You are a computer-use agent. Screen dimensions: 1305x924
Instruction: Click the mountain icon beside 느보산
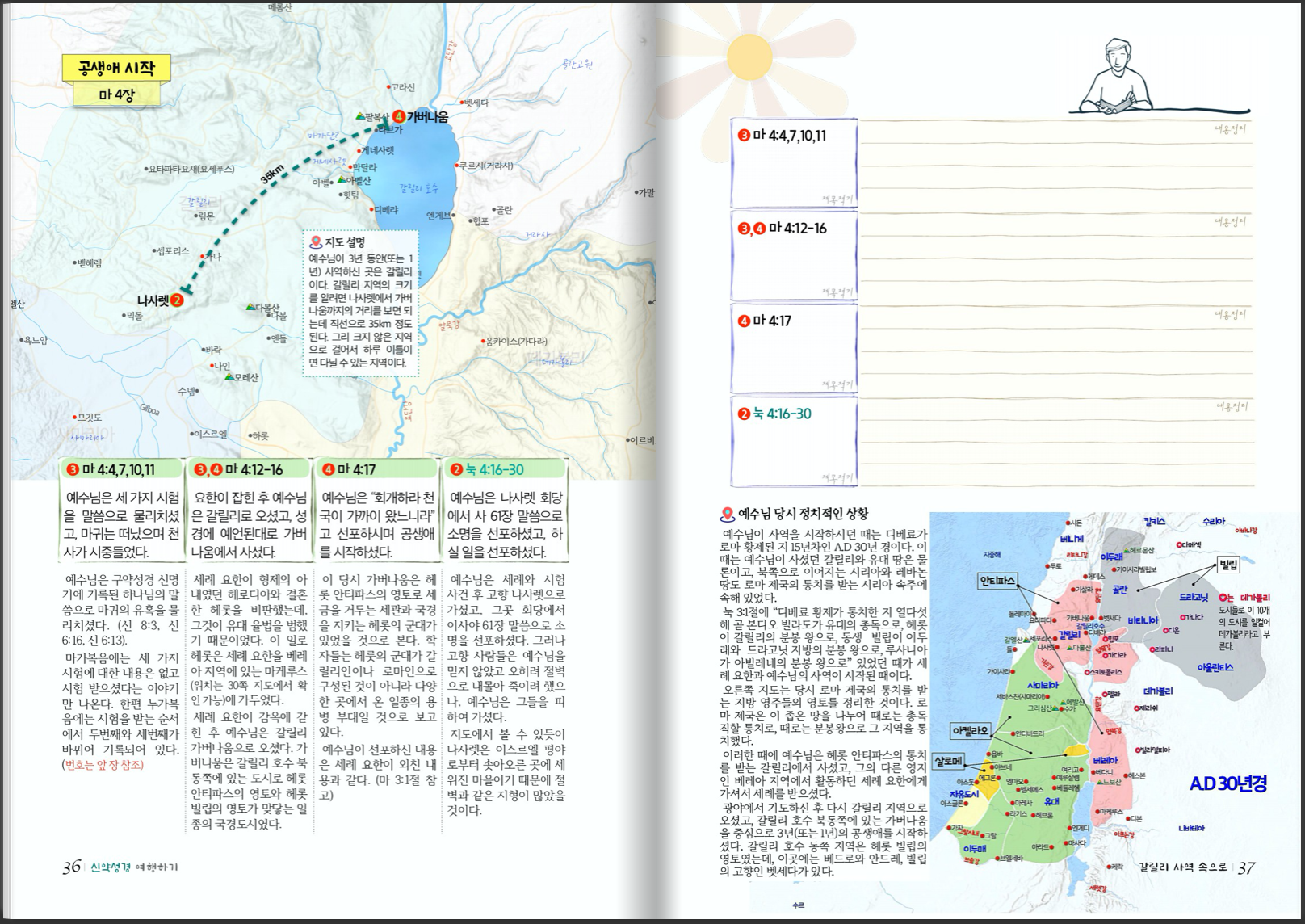click(1101, 782)
